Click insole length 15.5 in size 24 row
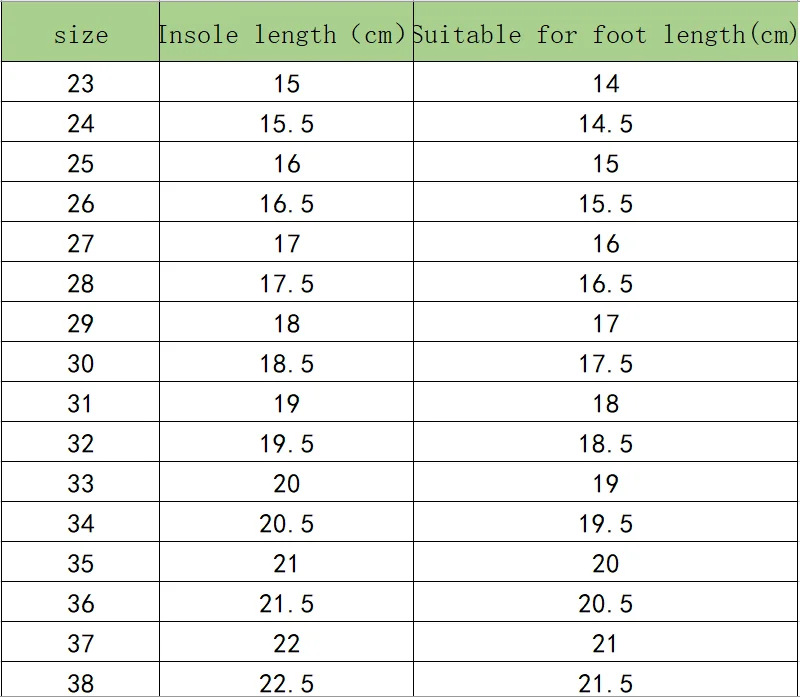 coord(286,123)
